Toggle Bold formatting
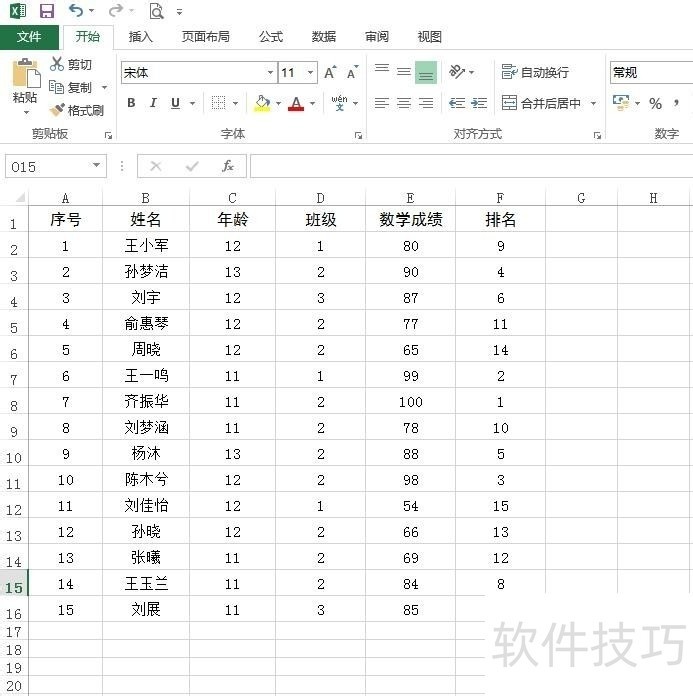Screen dimensions: 693x696 131,103
